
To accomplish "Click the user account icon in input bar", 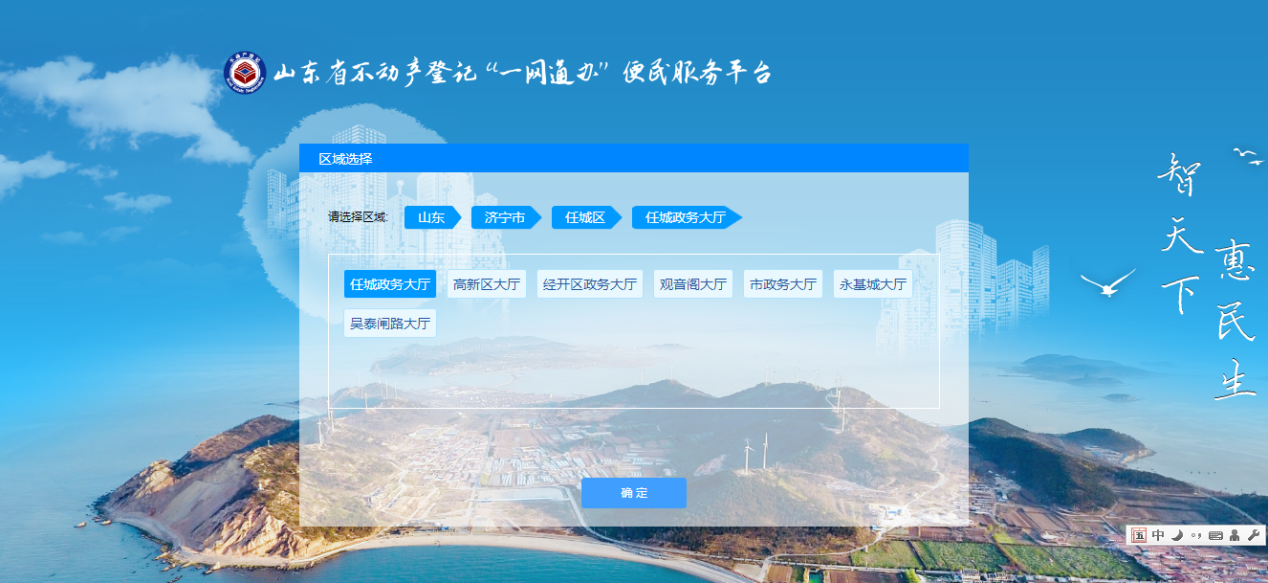I will [x=1234, y=535].
